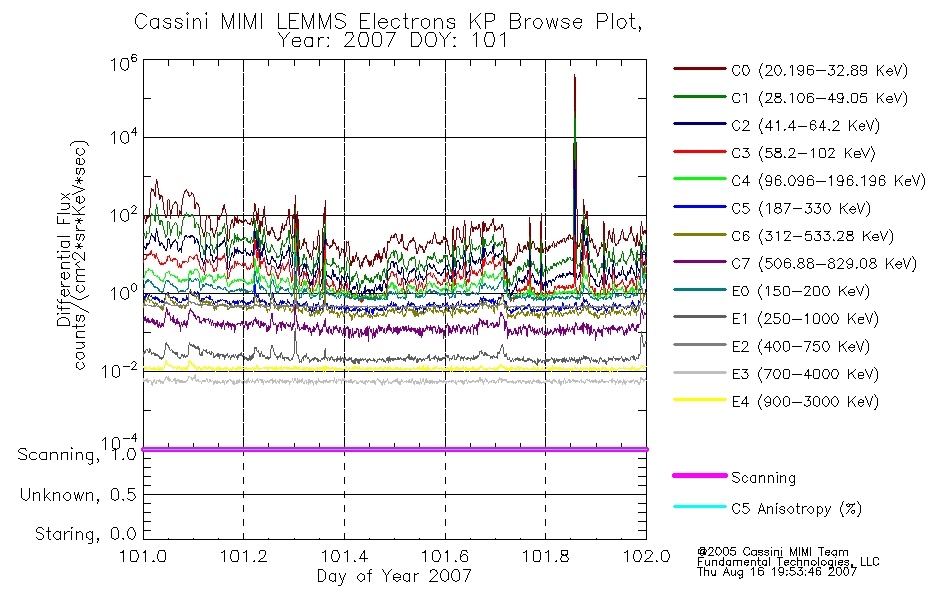Viewport: 950px width, 600px height.
Task: Click x-axis tick label 101.2
Action: point(244,556)
